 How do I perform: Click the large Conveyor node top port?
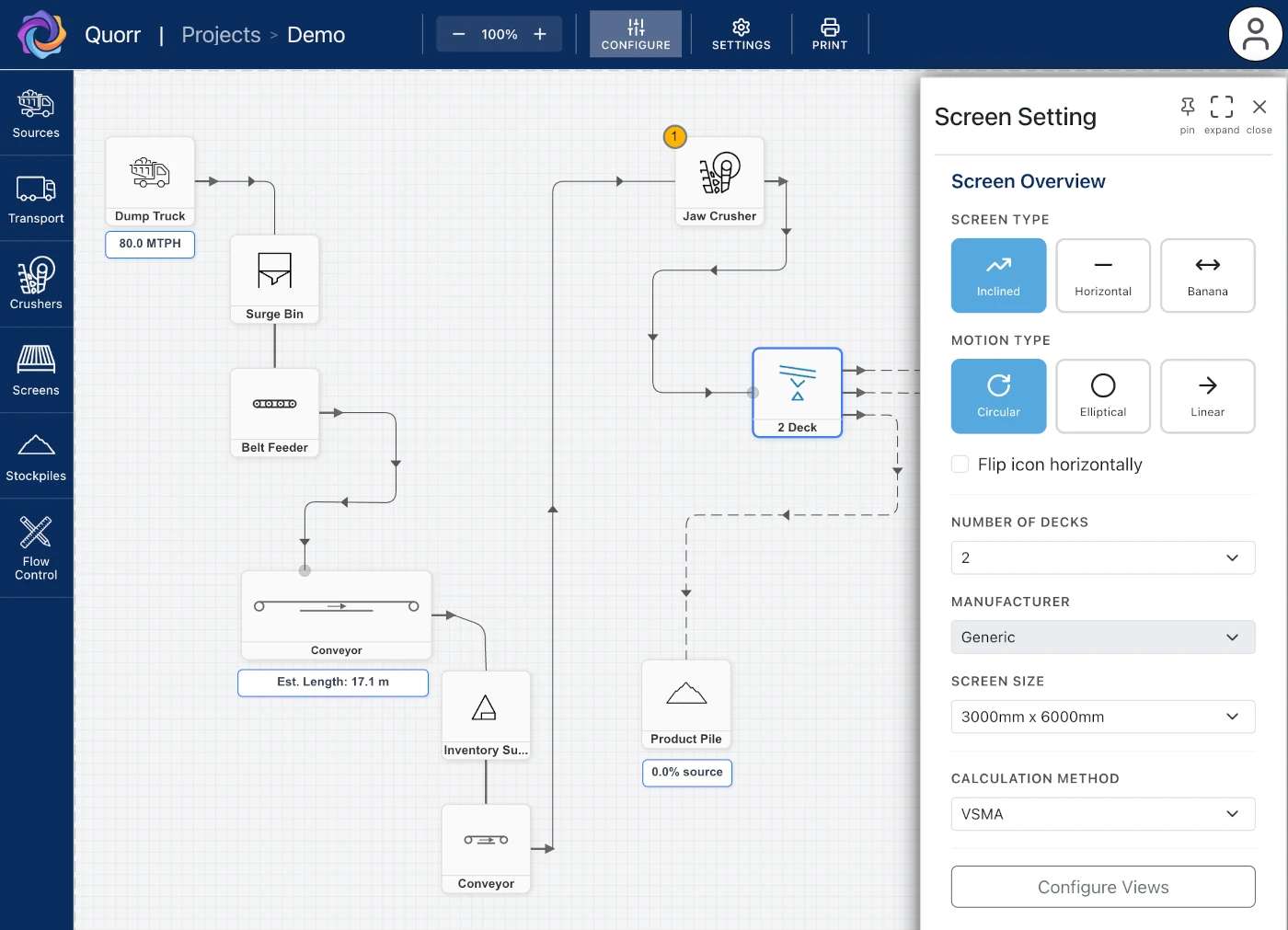pyautogui.click(x=305, y=570)
